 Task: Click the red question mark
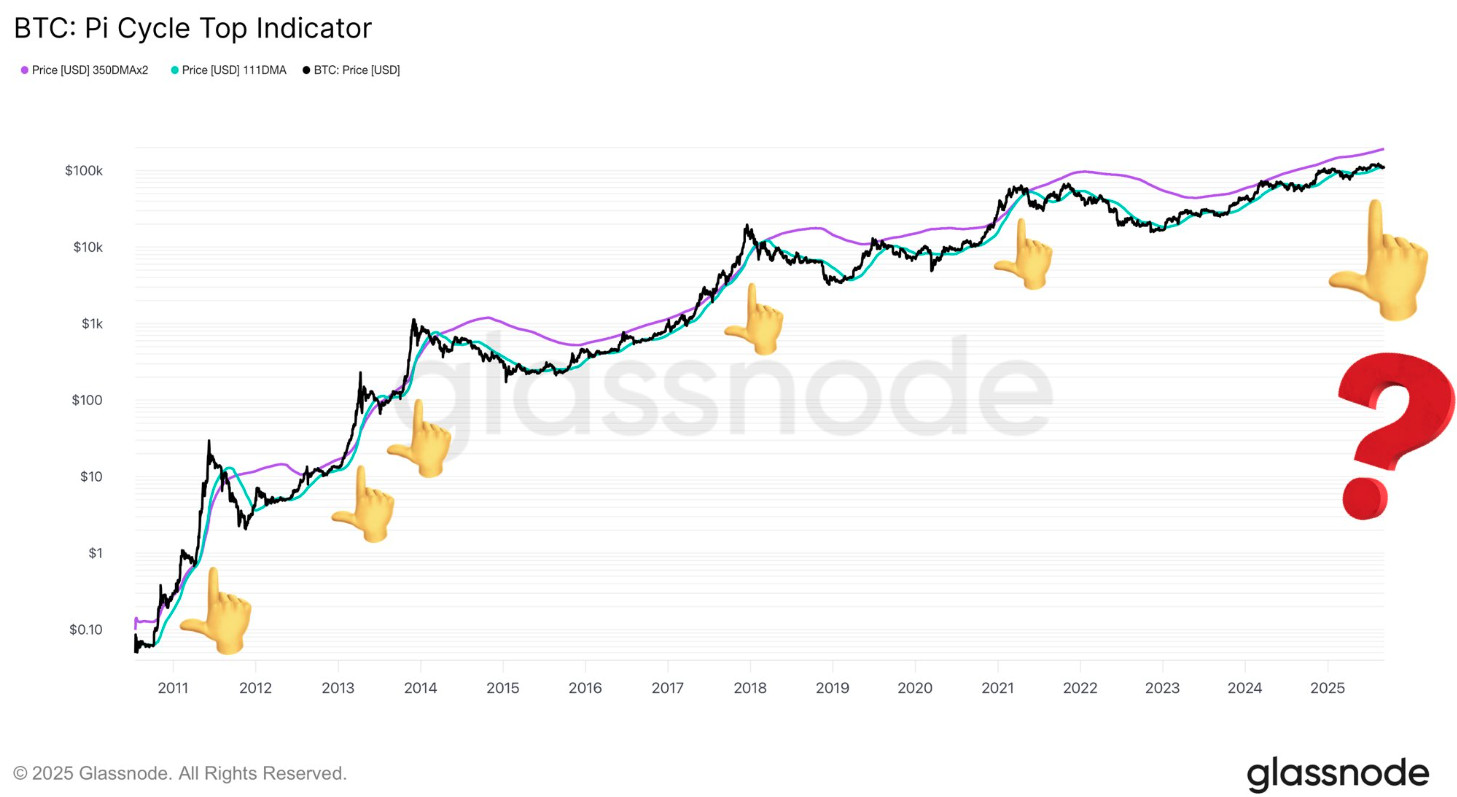[1394, 437]
